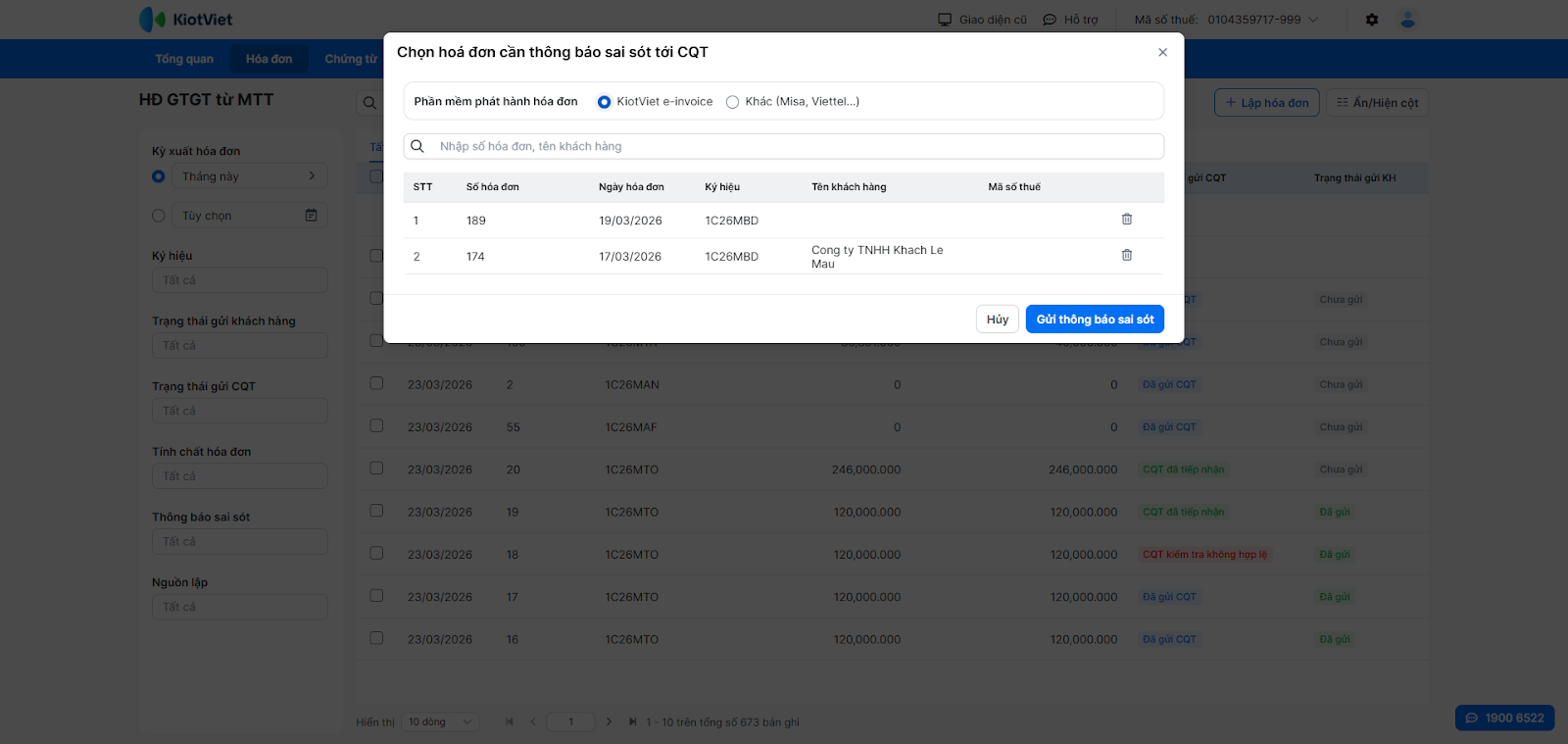Choose Khác (Misa, Viettel...) radio option
The height and width of the screenshot is (744, 1568).
(x=732, y=102)
